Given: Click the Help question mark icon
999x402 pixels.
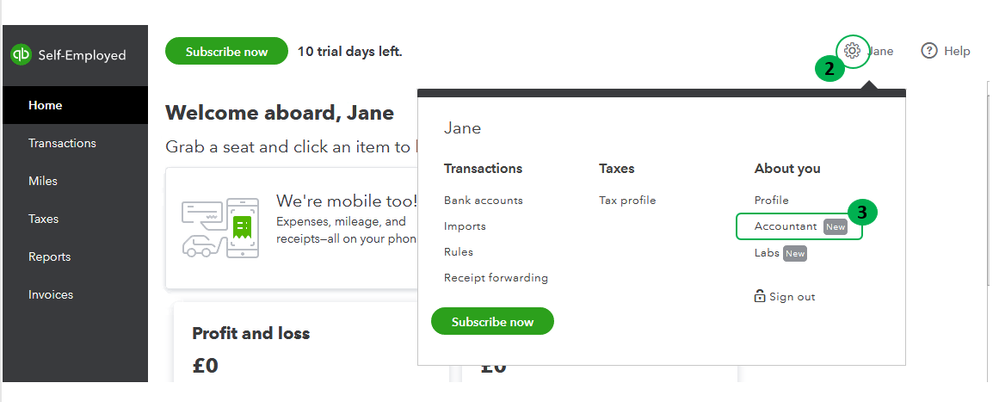Looking at the screenshot, I should [929, 50].
